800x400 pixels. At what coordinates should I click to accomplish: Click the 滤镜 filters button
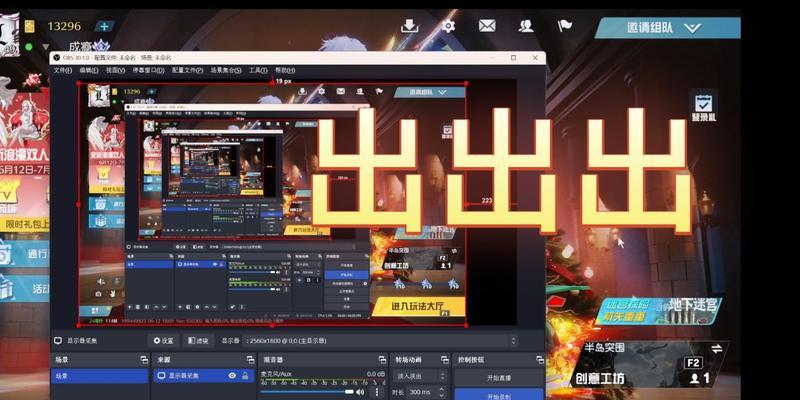pos(198,340)
